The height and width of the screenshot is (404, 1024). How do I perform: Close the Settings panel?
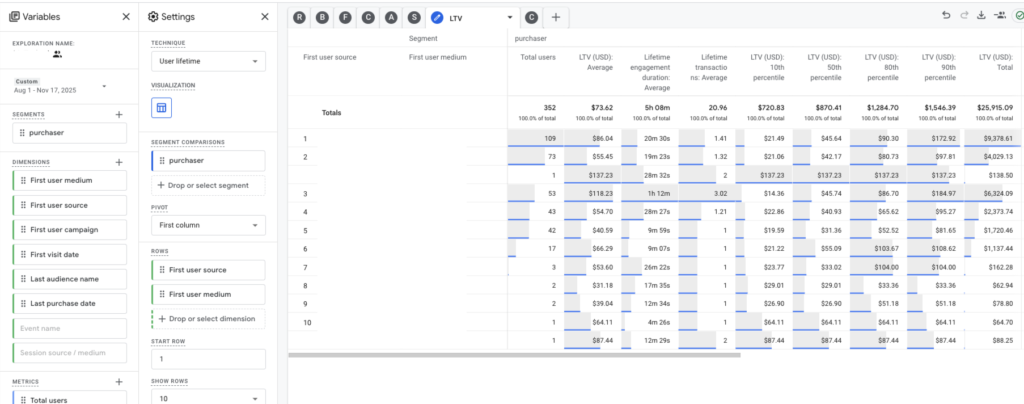pyautogui.click(x=264, y=17)
